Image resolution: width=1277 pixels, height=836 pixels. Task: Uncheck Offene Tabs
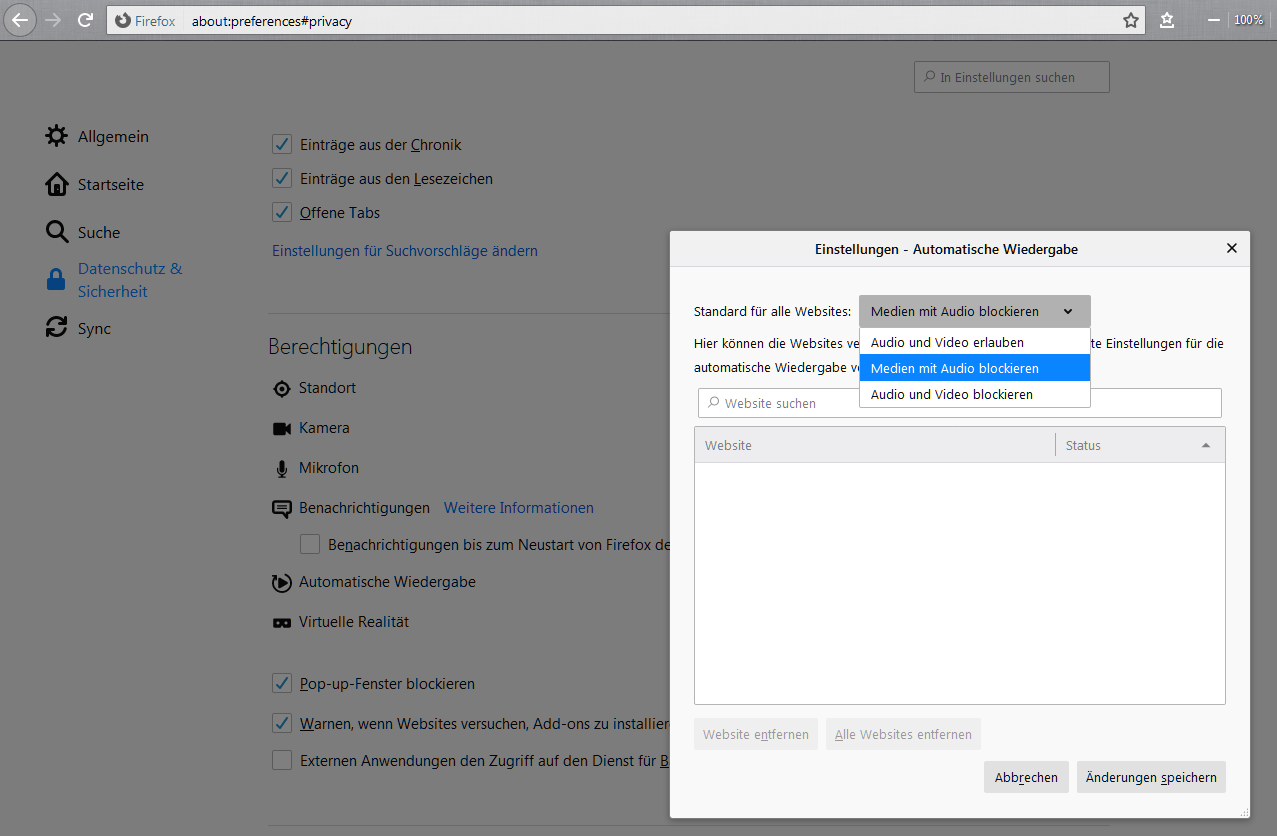tap(282, 212)
